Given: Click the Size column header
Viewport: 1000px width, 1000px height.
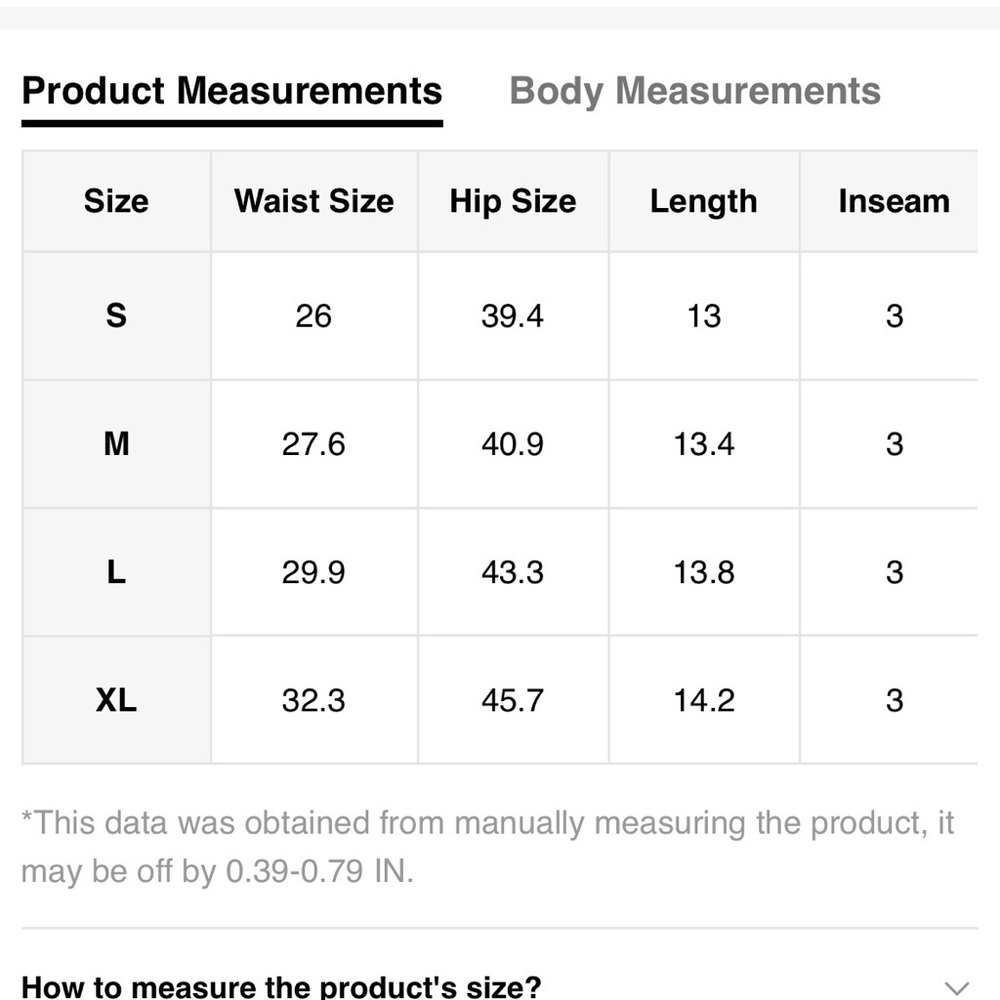Looking at the screenshot, I should (116, 202).
